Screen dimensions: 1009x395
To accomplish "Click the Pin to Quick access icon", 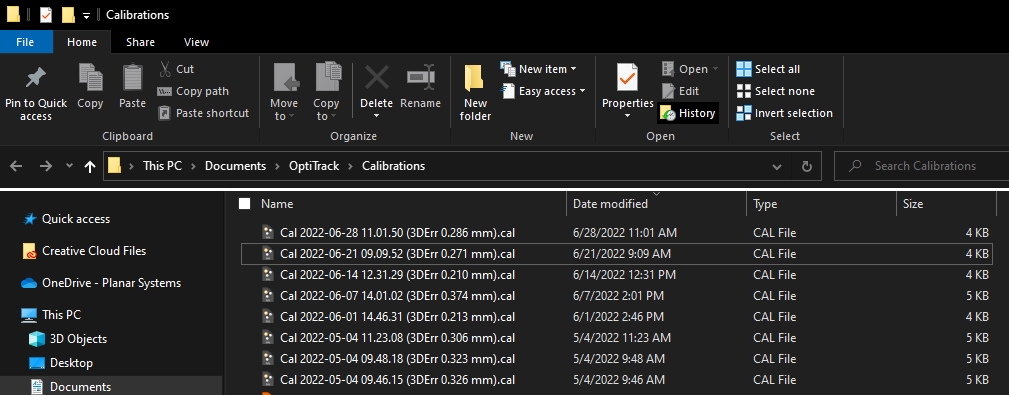I will (x=35, y=78).
